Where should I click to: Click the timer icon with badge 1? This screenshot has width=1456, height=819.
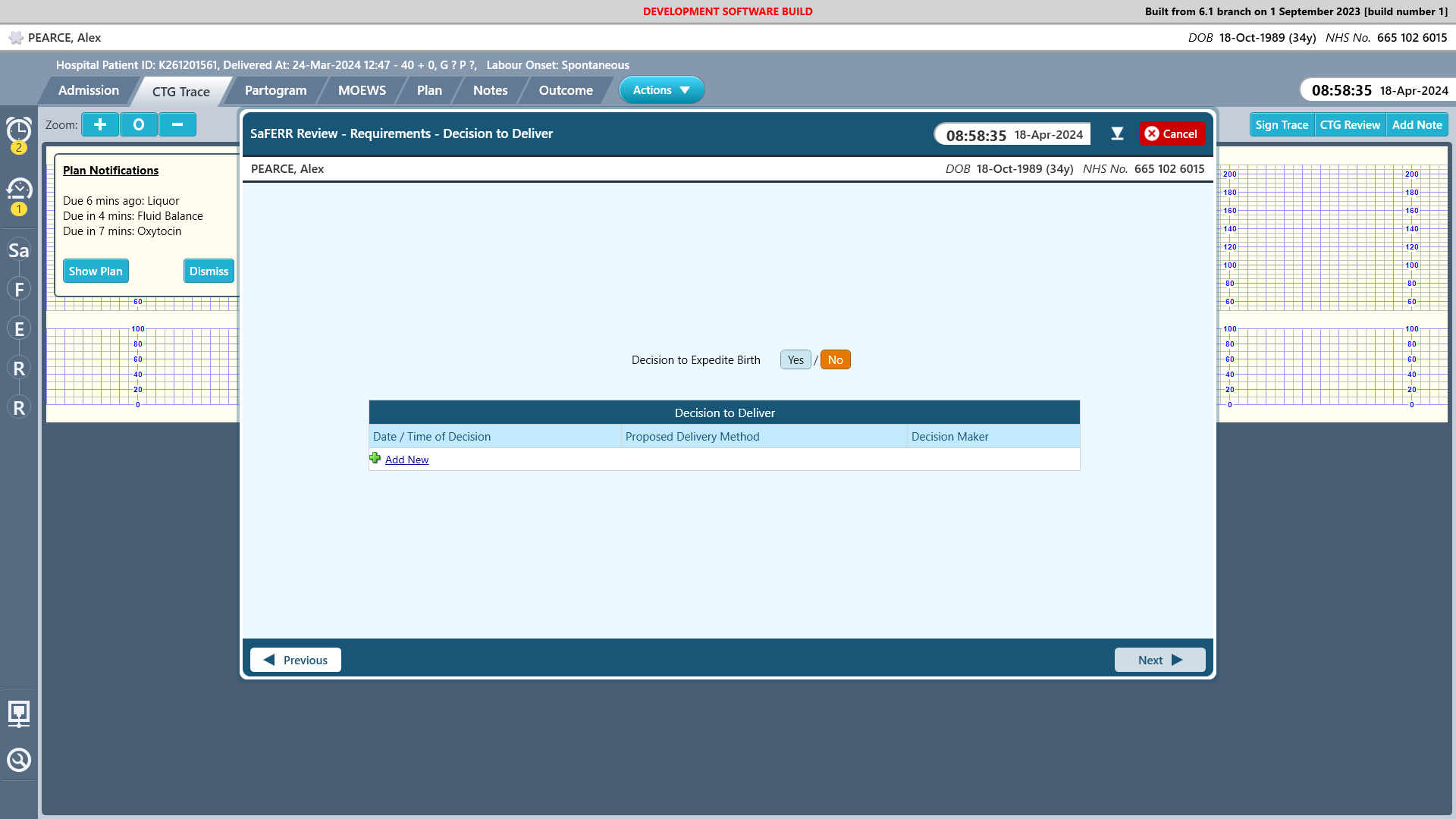point(19,195)
